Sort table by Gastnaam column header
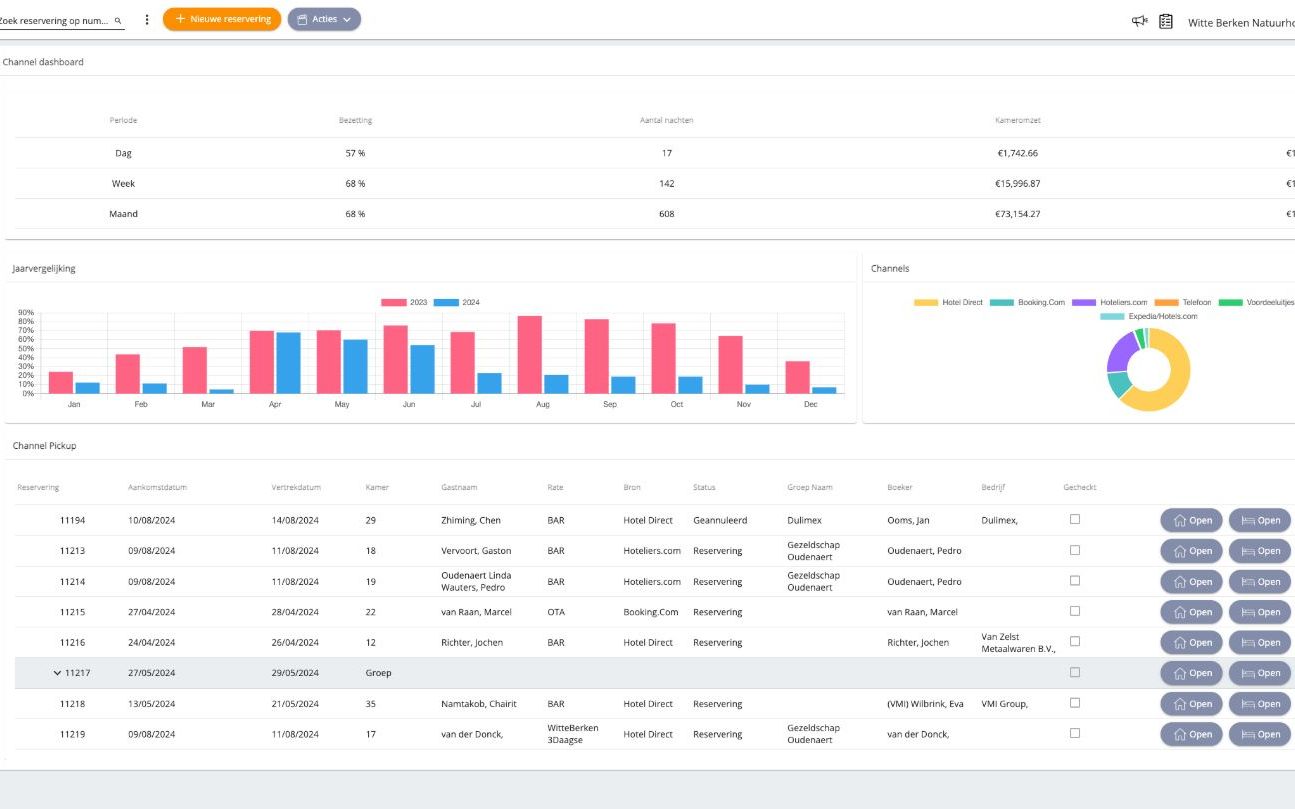 point(459,487)
